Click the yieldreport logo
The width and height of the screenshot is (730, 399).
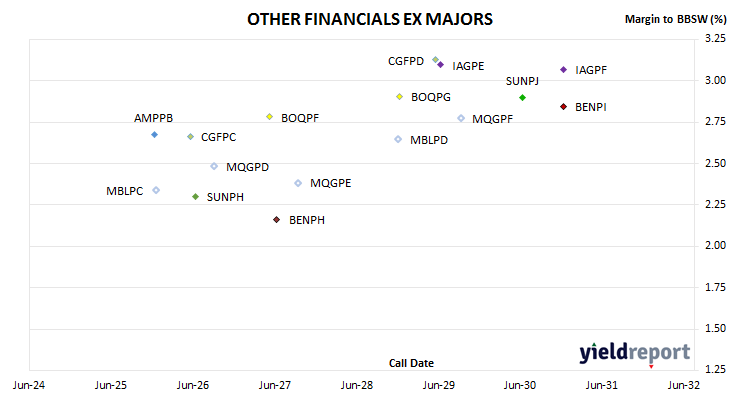635,353
